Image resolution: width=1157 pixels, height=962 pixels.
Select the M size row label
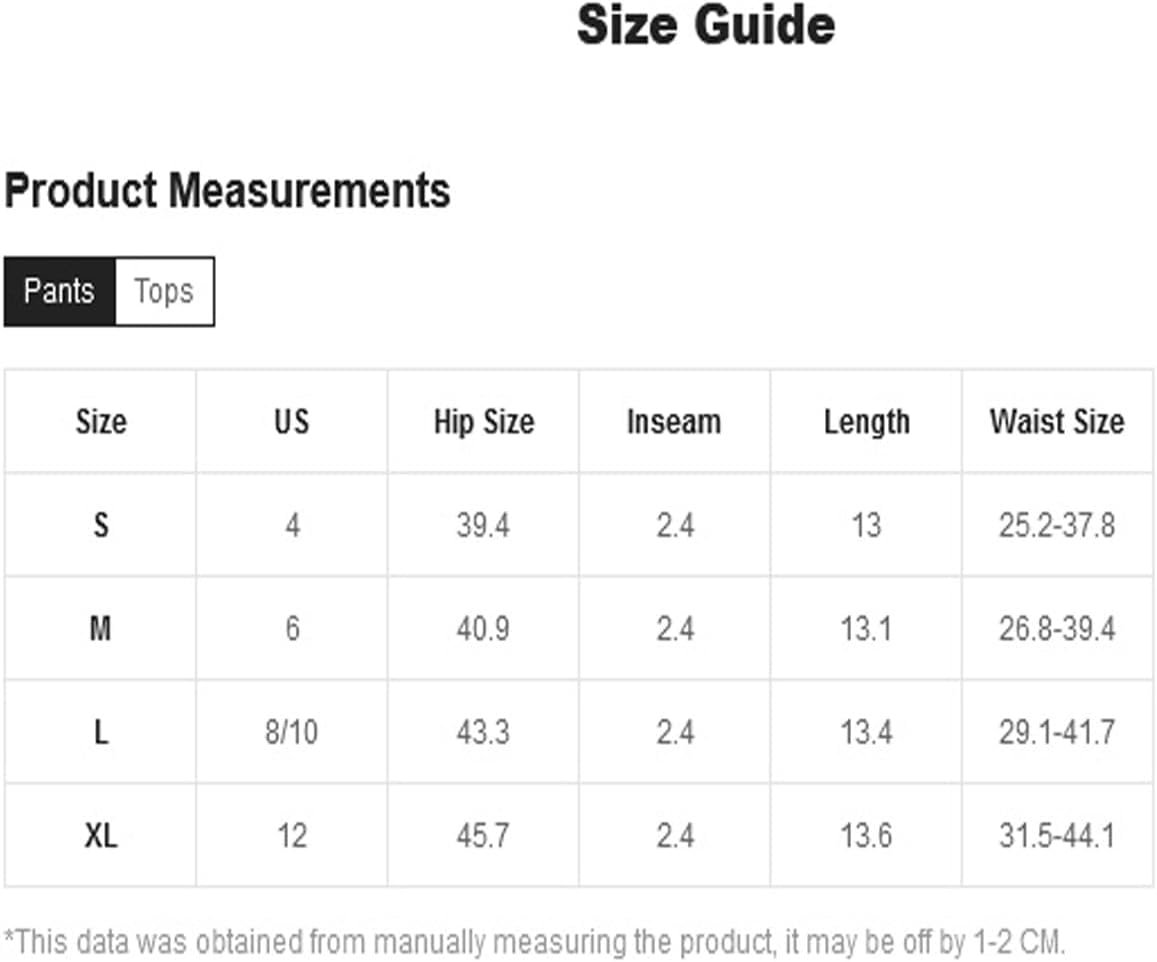coord(101,629)
